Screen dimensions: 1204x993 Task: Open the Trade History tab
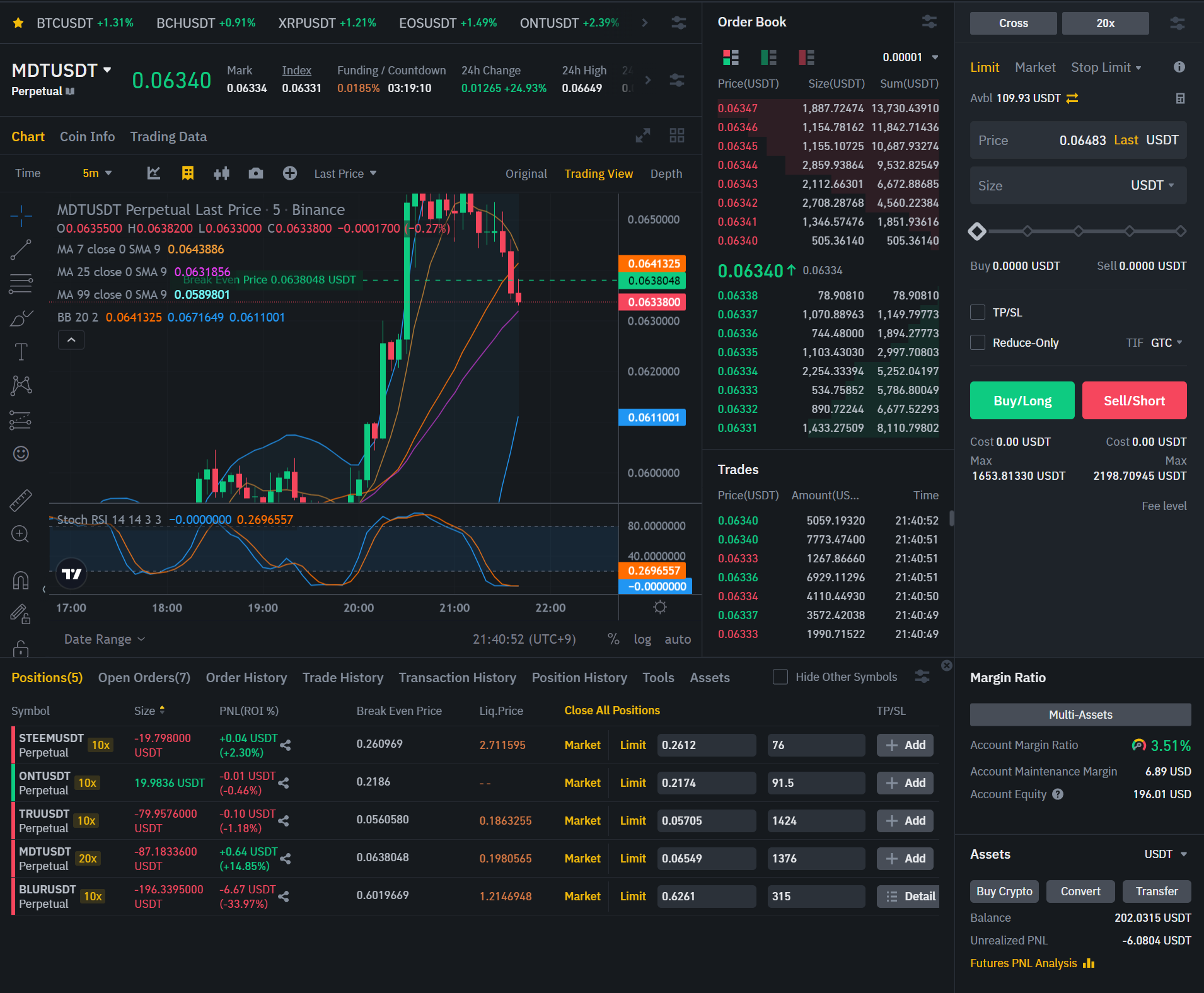tap(342, 678)
